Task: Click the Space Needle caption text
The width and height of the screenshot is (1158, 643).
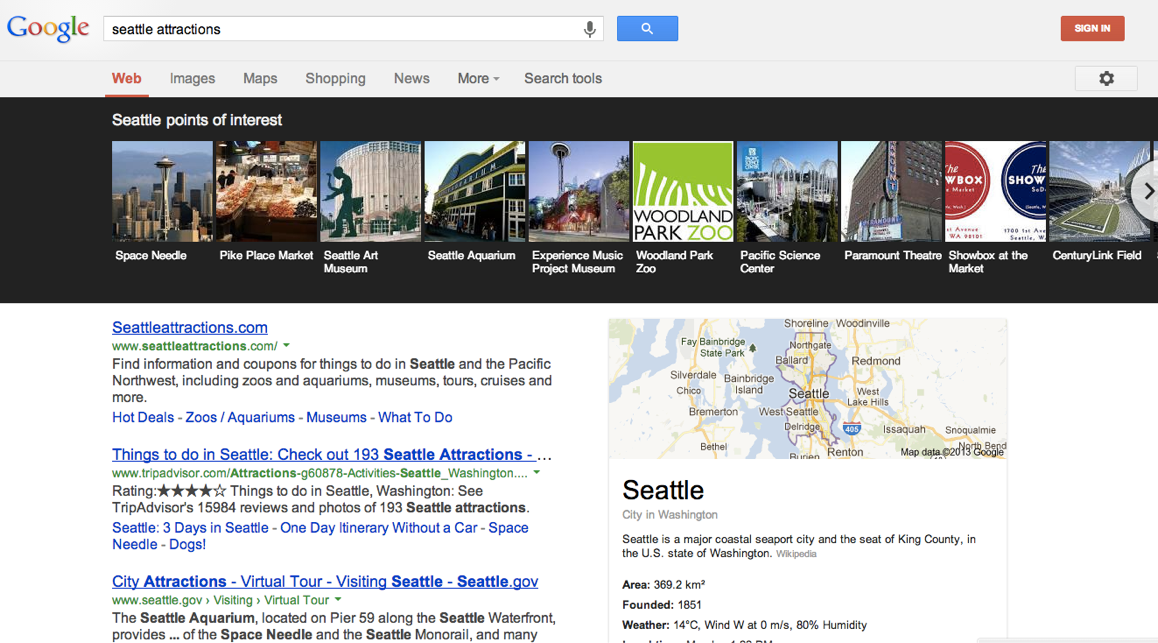Action: coord(151,255)
